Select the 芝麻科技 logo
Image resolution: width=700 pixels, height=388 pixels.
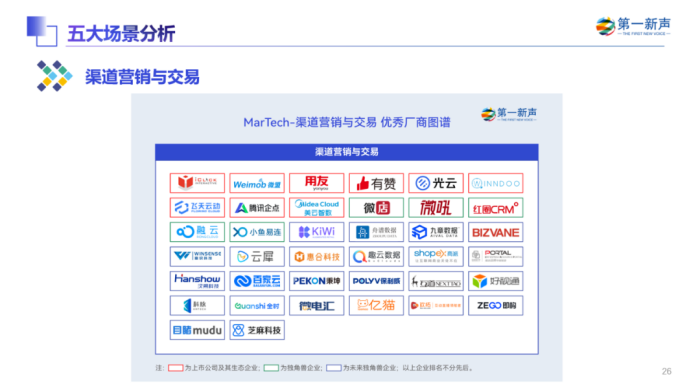[x=257, y=330]
